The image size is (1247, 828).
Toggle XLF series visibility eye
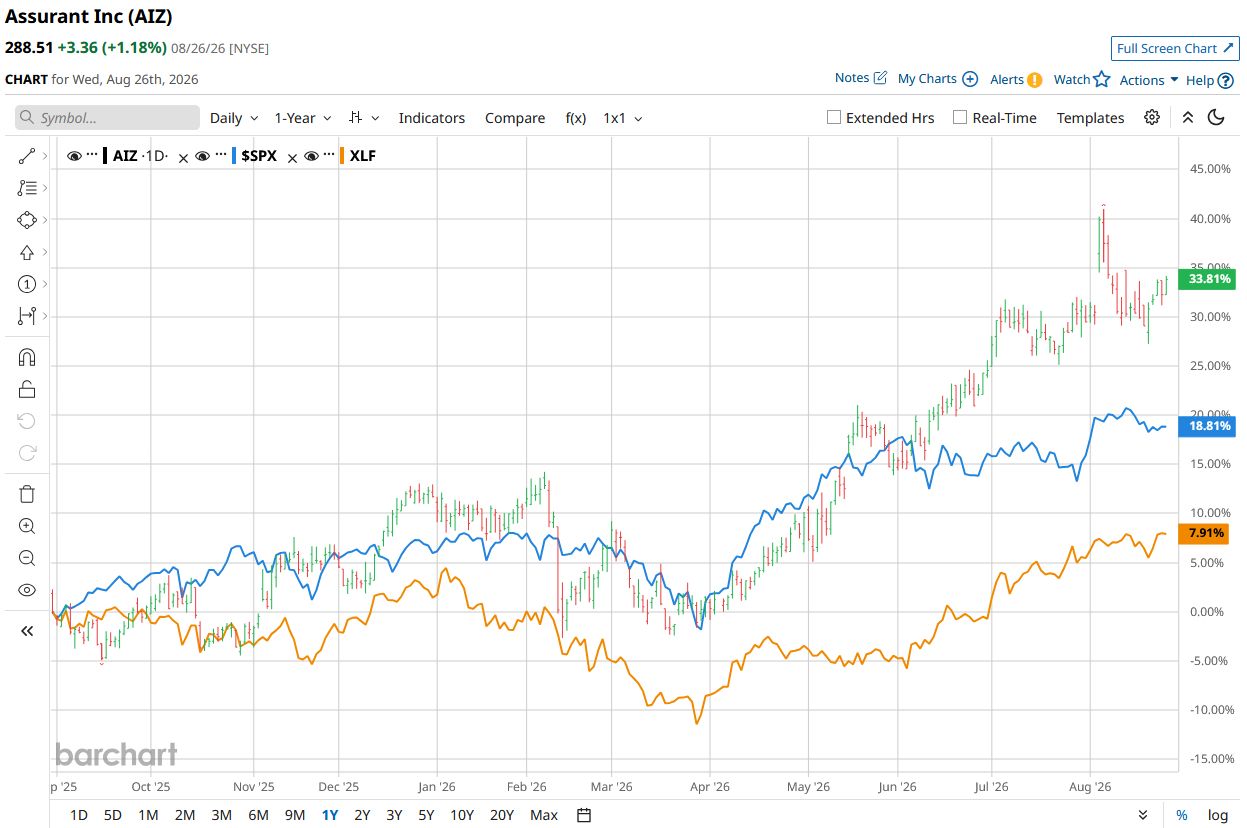coord(312,156)
